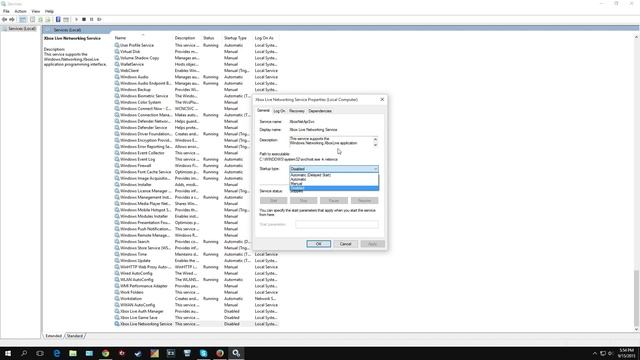Viewport: 640px width, 360px height.
Task: Open Task View on the taskbar
Action: click(40, 353)
